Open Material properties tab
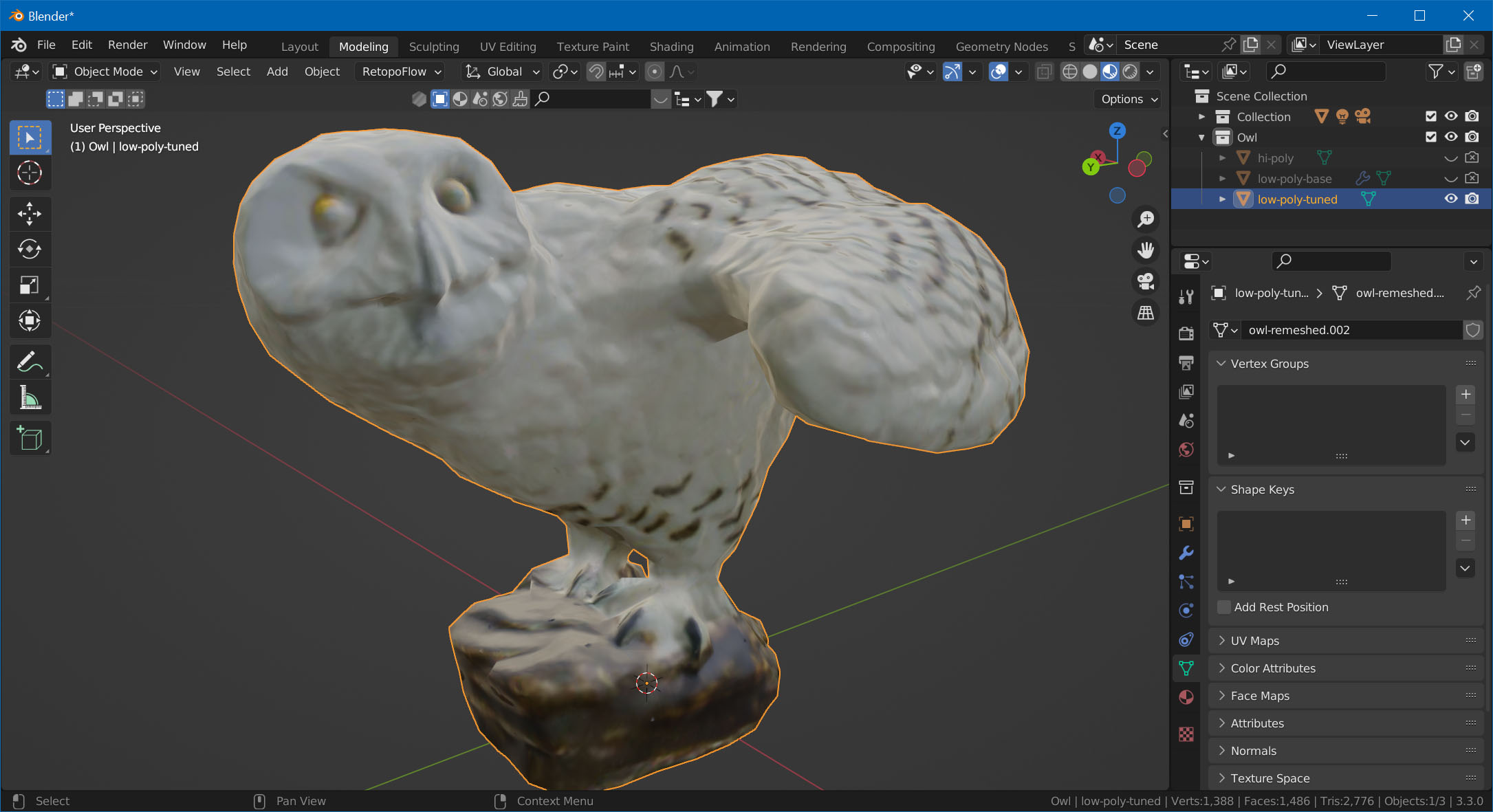This screenshot has height=812, width=1493. point(1186,697)
